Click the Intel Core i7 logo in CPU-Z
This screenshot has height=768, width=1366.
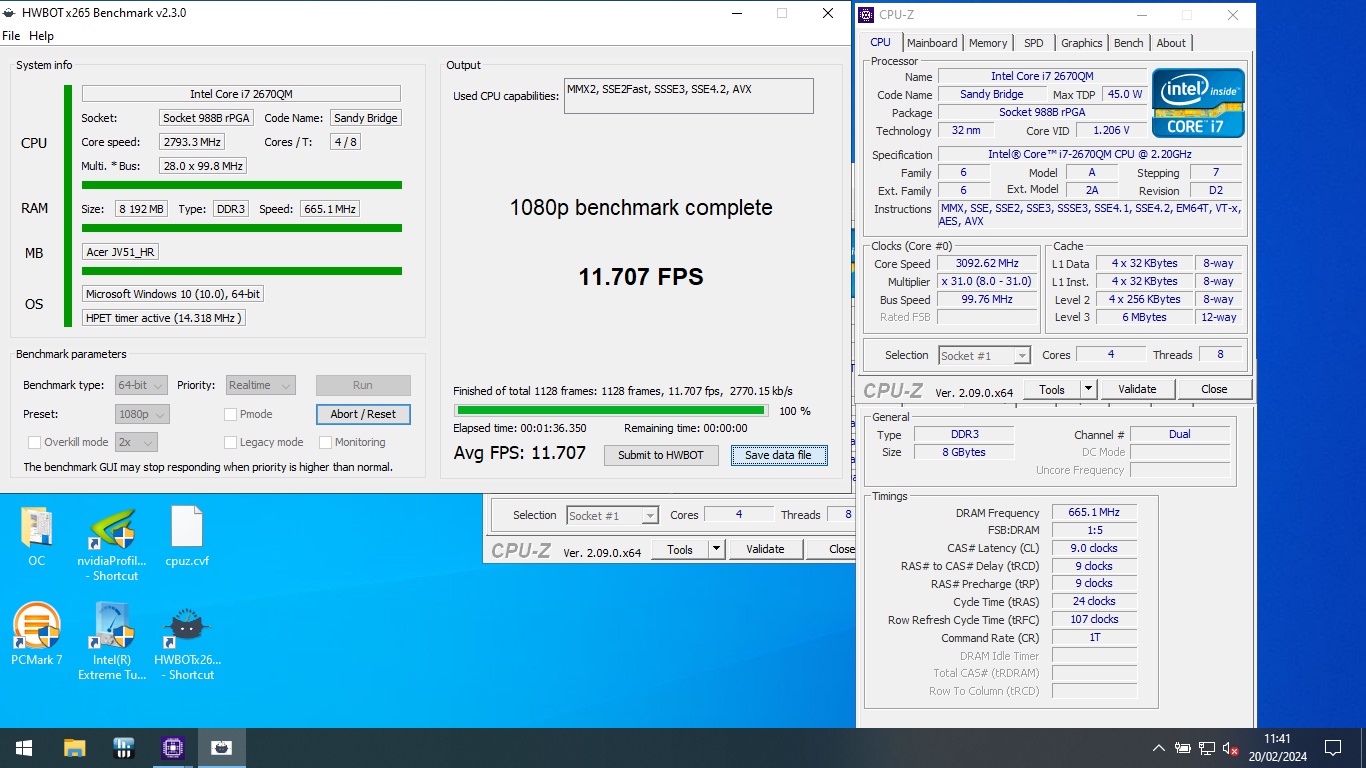coord(1198,102)
